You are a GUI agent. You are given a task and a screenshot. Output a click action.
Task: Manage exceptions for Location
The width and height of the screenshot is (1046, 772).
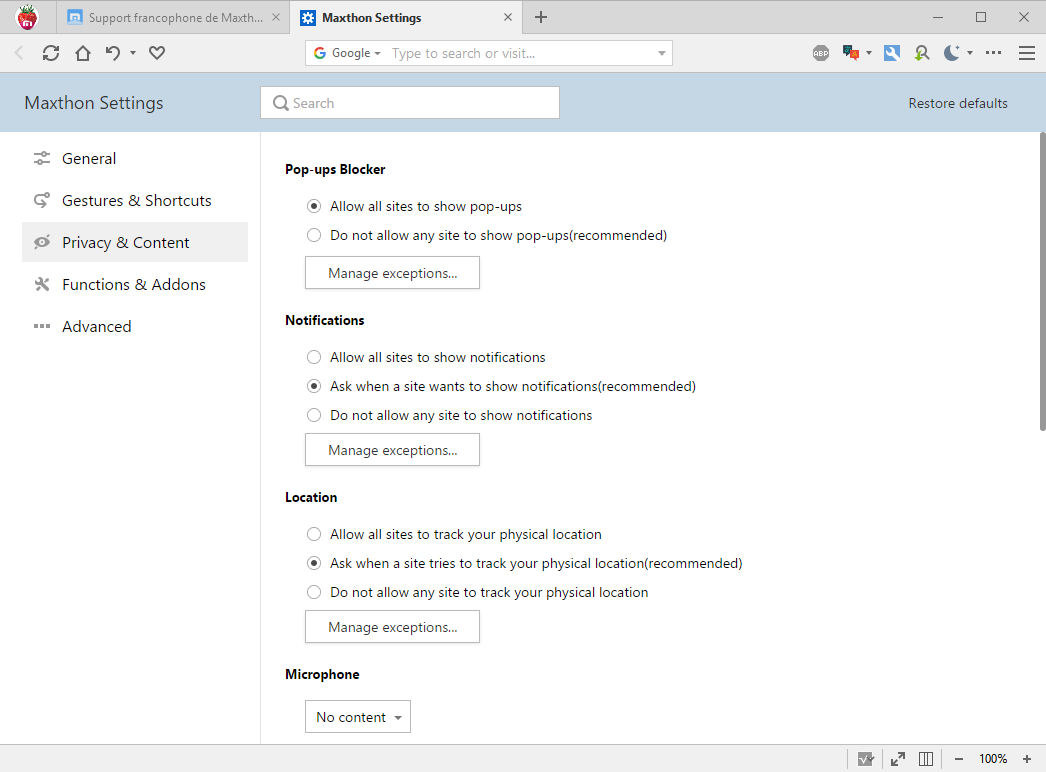coord(392,627)
